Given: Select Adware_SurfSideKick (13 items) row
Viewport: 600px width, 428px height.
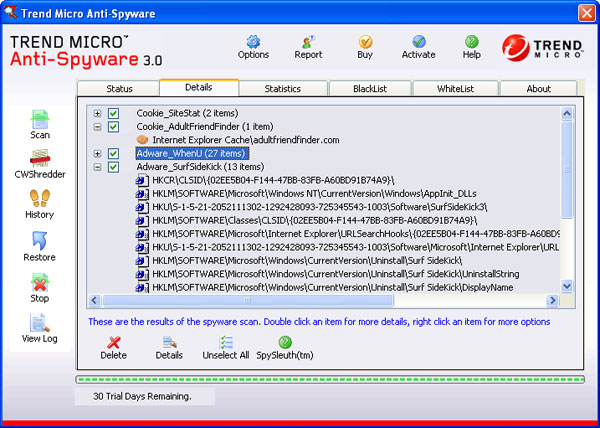Looking at the screenshot, I should pos(200,167).
